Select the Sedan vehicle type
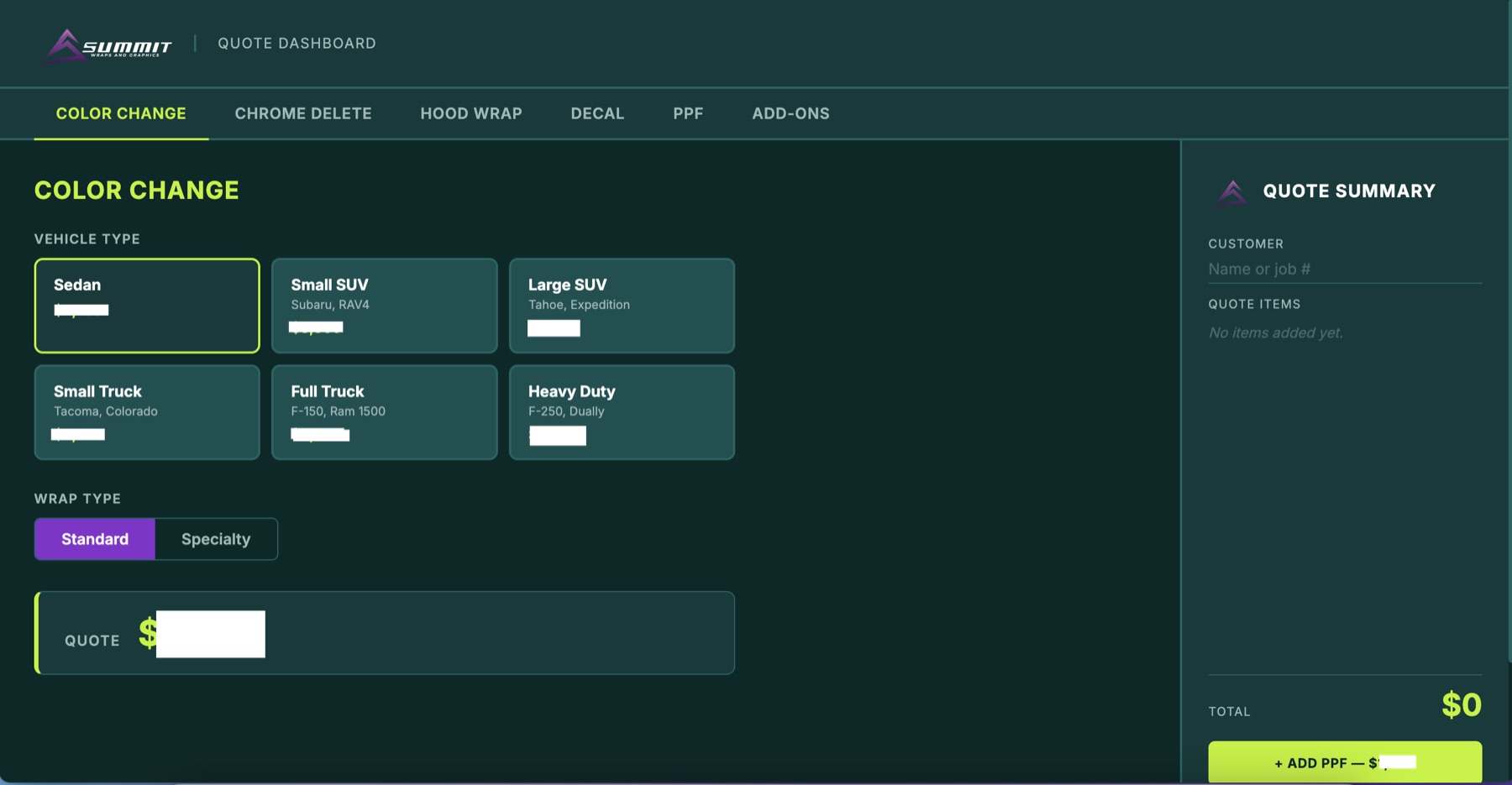1512x785 pixels. click(147, 306)
